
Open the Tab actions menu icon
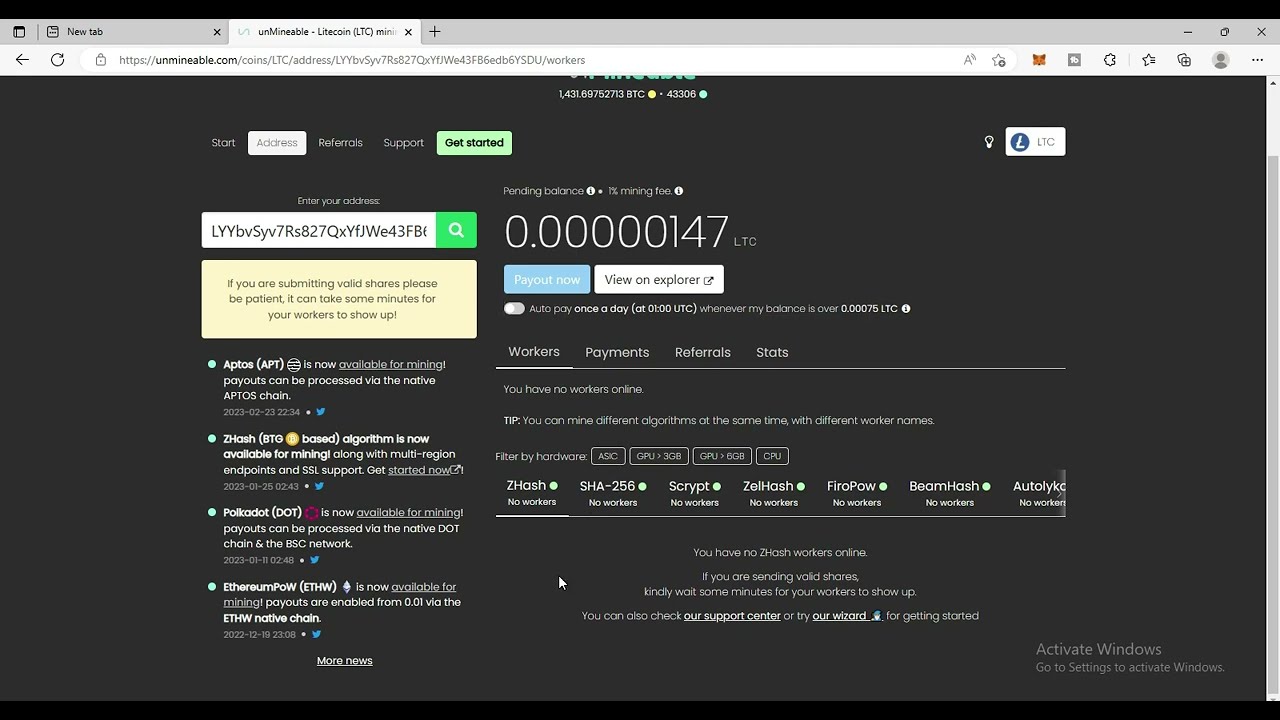pyautogui.click(x=19, y=32)
